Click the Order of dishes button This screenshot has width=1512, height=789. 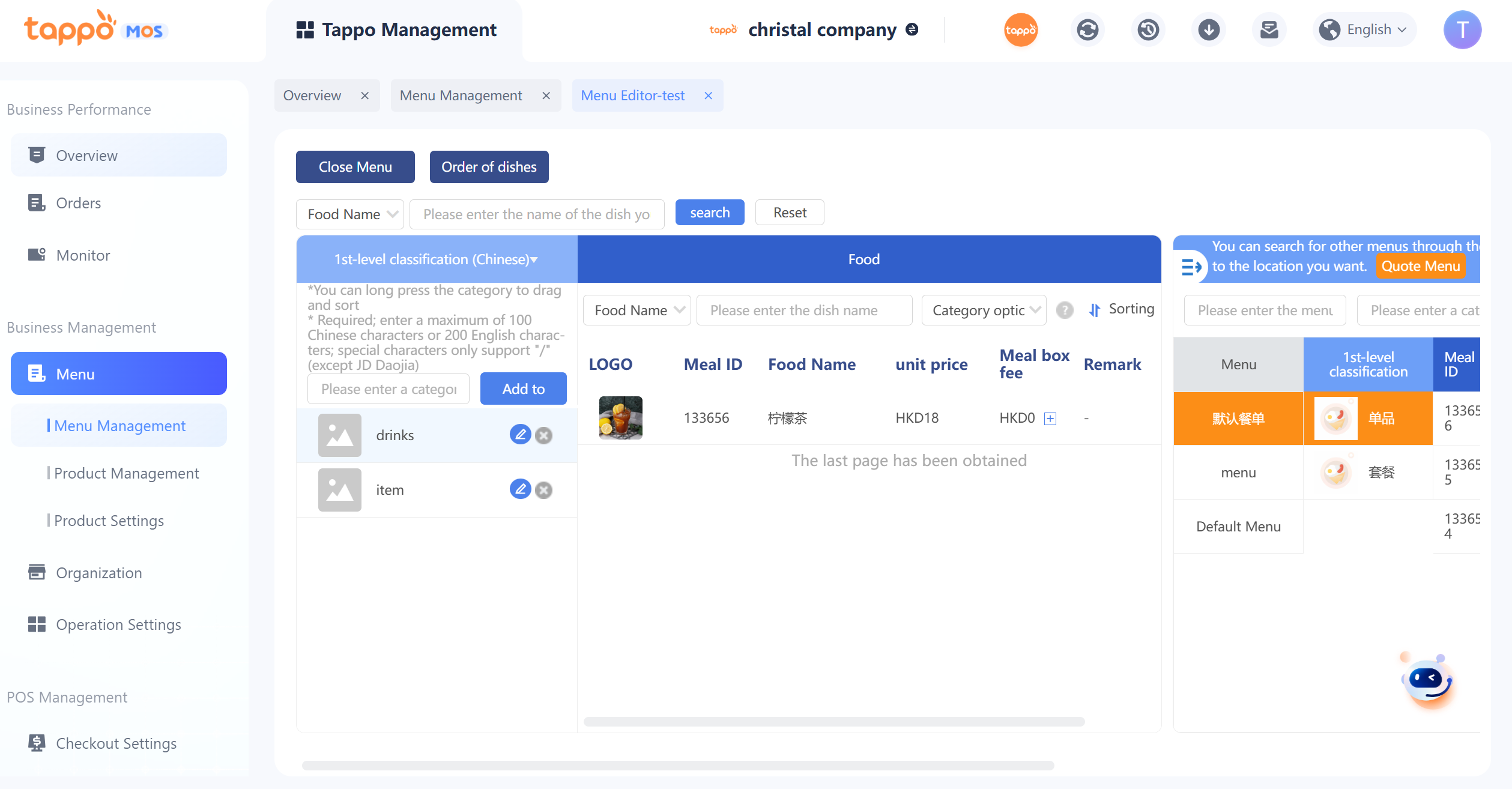[489, 167]
